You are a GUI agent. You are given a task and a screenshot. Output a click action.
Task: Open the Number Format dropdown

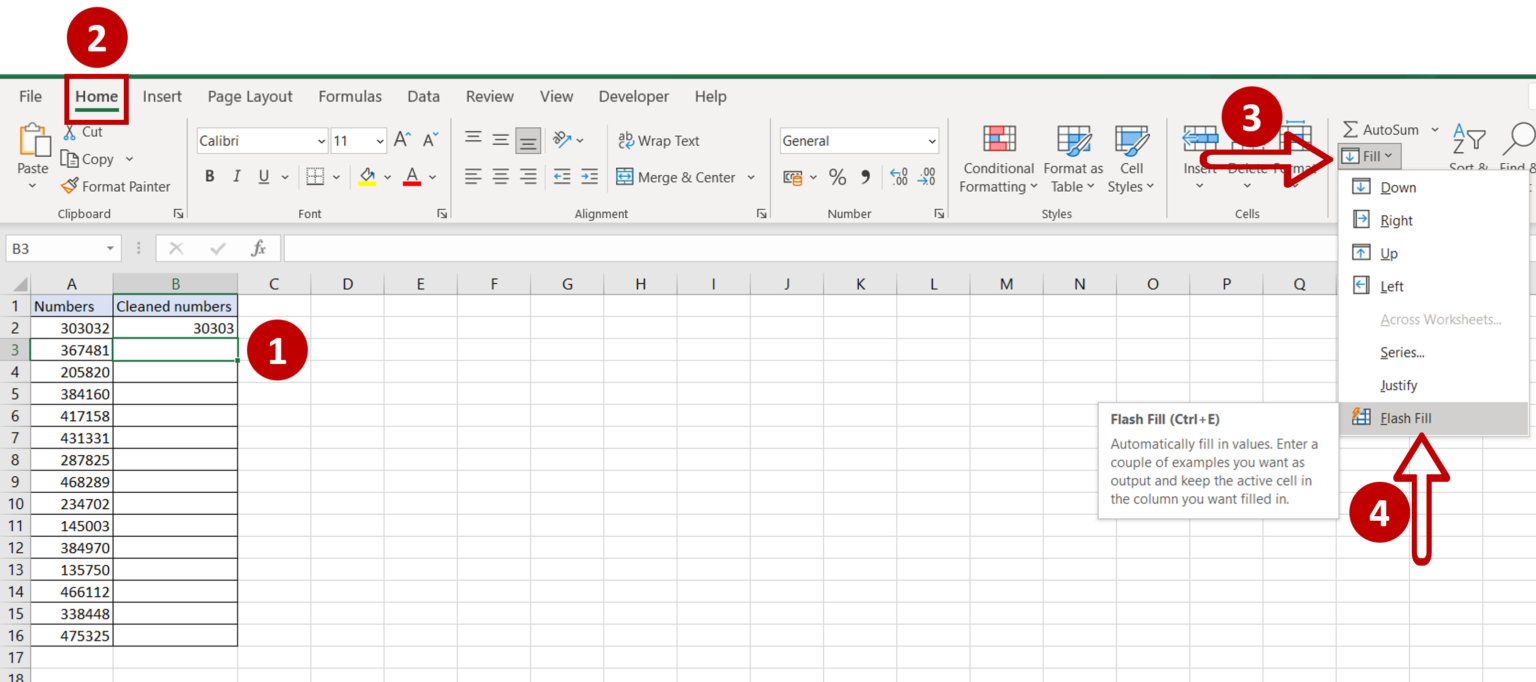[858, 140]
